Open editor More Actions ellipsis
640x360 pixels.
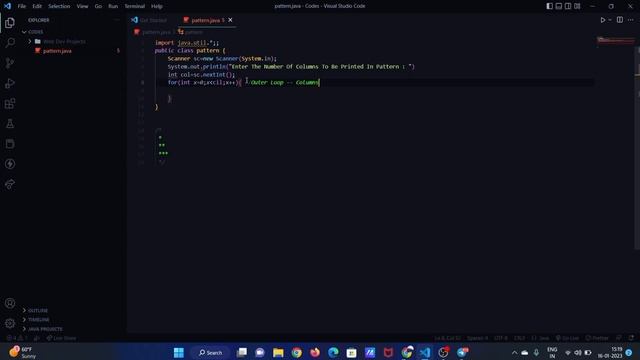(631, 20)
